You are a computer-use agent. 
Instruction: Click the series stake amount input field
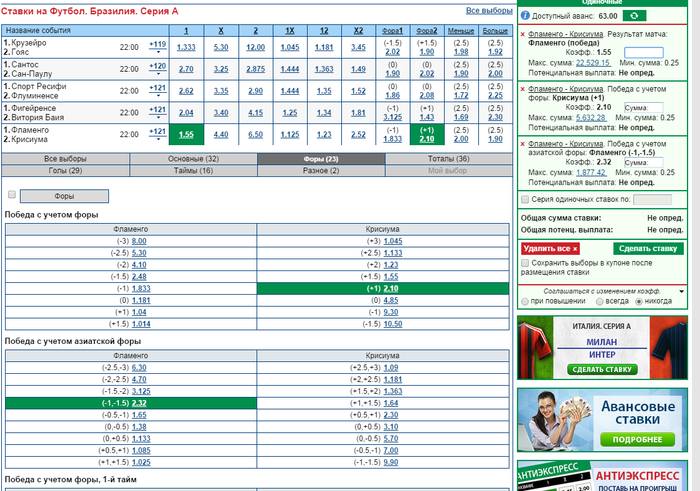652,200
